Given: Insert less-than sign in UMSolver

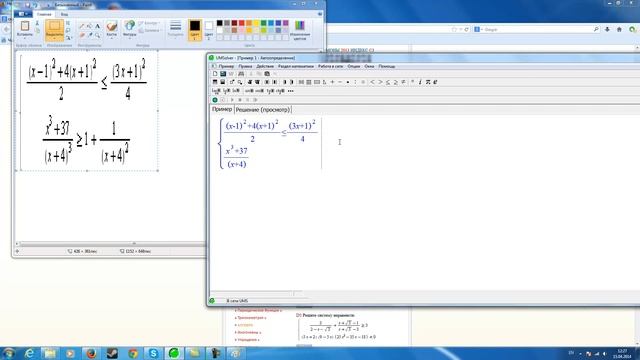Looking at the screenshot, I should [372, 82].
